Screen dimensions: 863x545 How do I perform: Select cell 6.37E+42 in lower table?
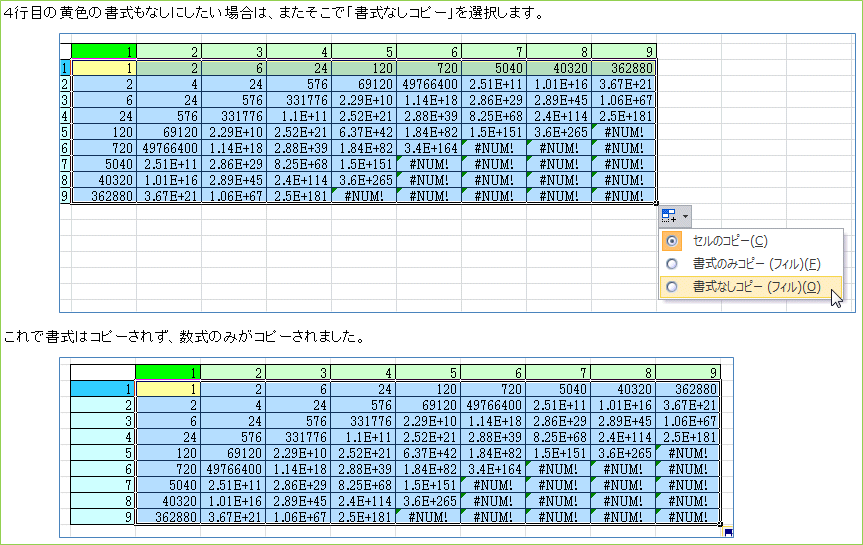(428, 453)
